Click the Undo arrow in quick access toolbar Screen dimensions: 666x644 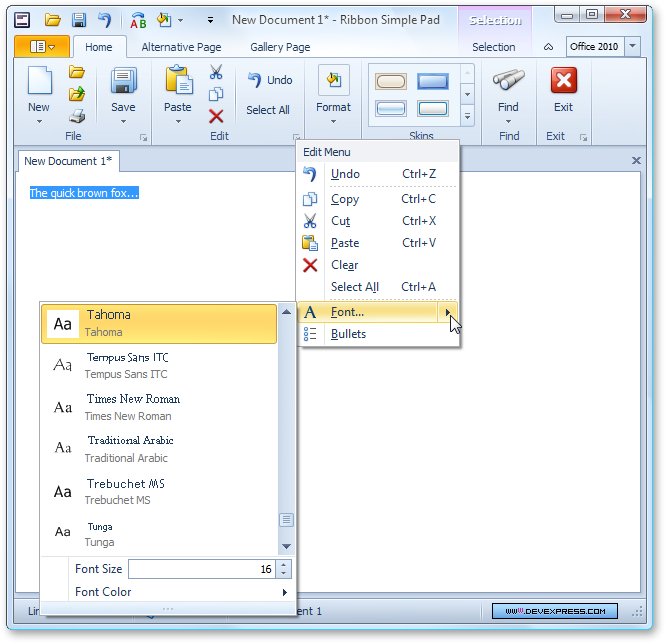pos(104,20)
